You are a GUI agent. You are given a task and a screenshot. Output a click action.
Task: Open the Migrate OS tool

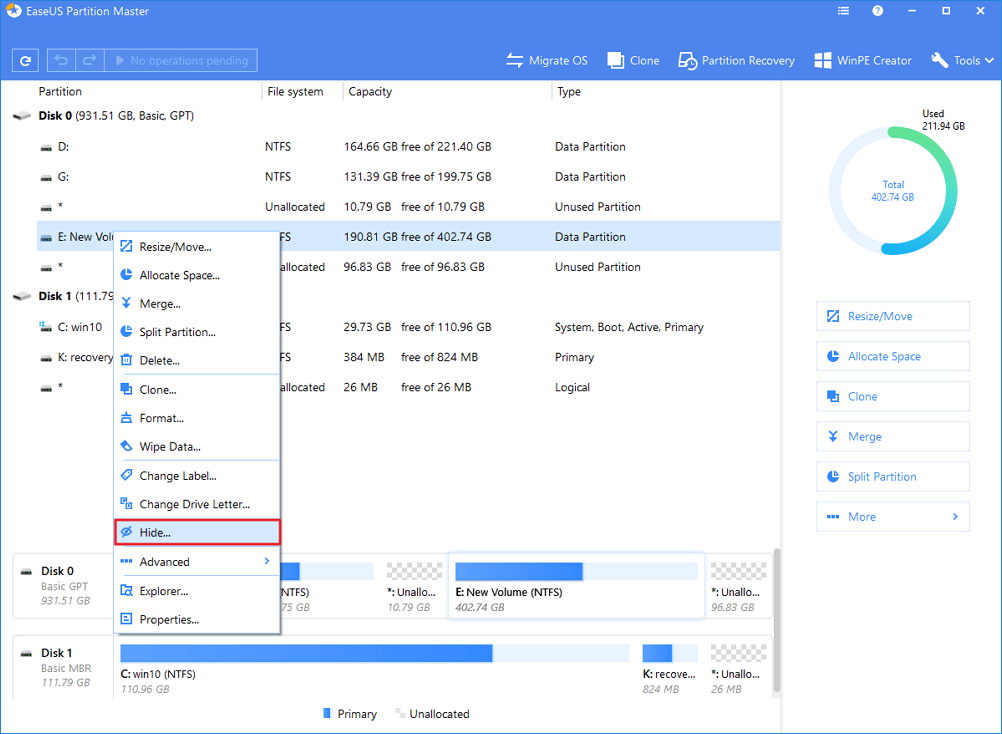[546, 61]
